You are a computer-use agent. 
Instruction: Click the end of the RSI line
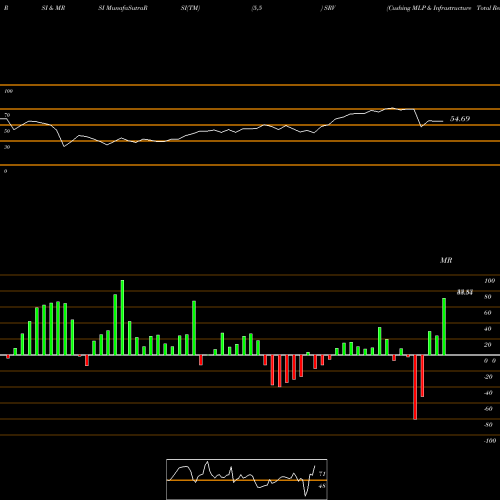[443, 121]
